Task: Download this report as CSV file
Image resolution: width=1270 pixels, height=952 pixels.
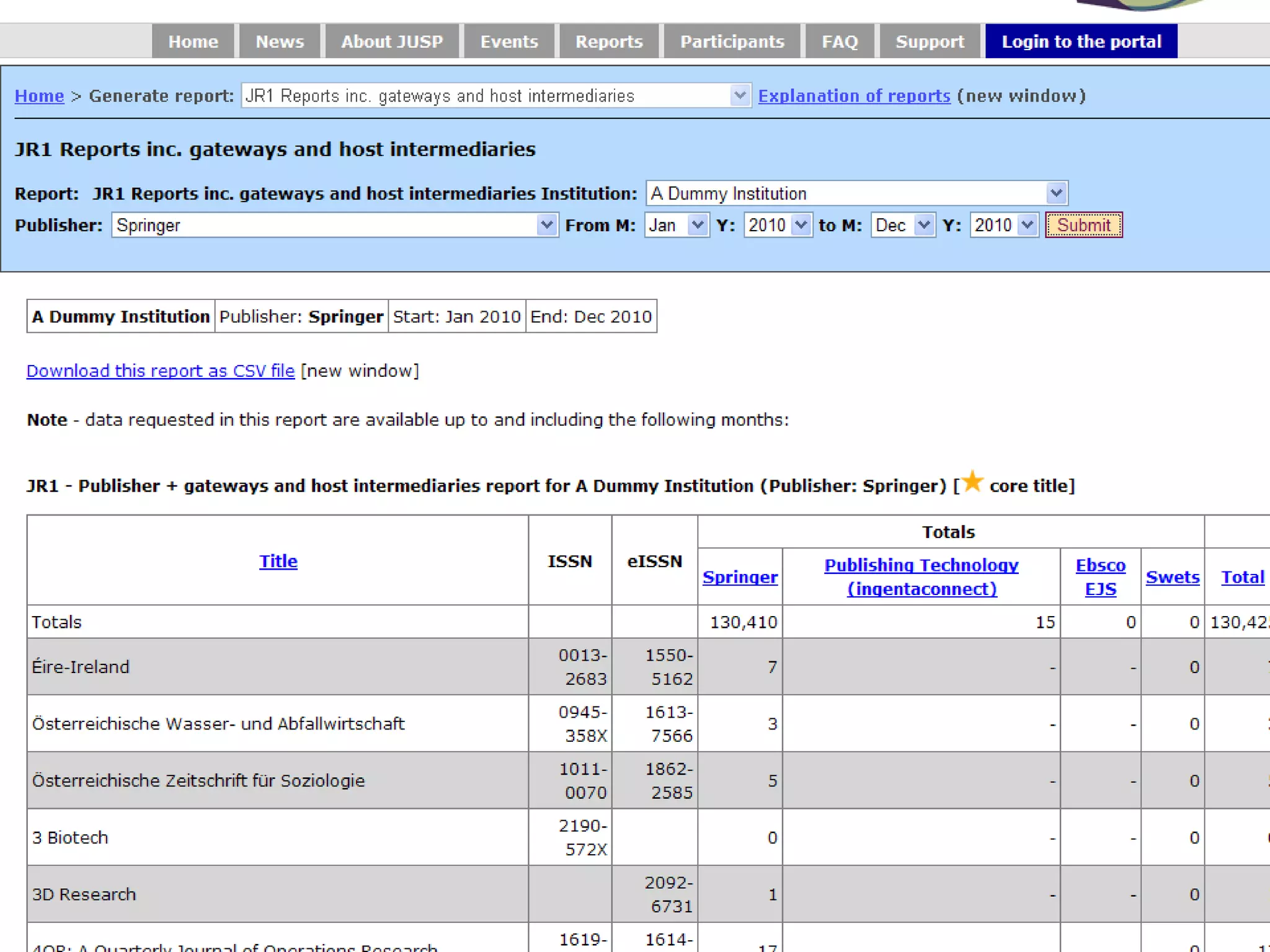Action: 160,371
